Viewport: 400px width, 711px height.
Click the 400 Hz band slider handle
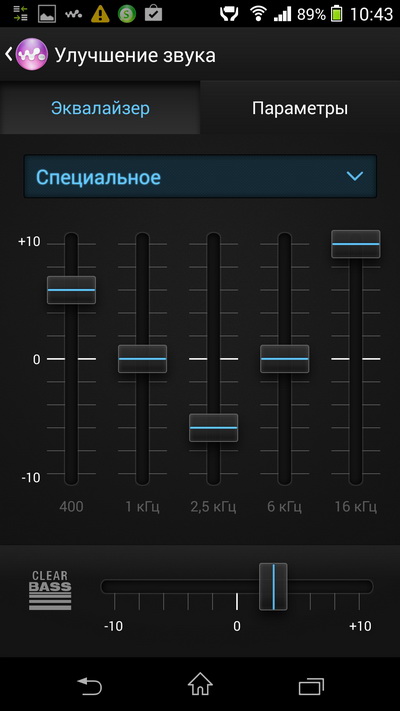pyautogui.click(x=71, y=290)
